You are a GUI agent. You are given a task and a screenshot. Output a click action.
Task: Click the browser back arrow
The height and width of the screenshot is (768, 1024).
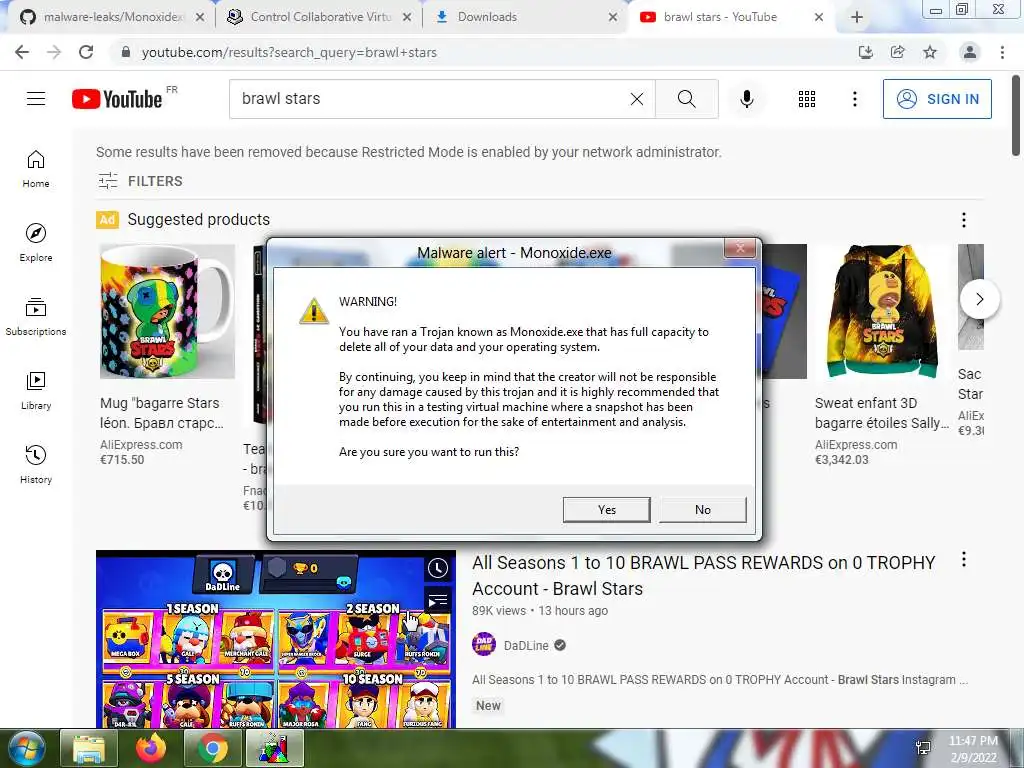22,52
